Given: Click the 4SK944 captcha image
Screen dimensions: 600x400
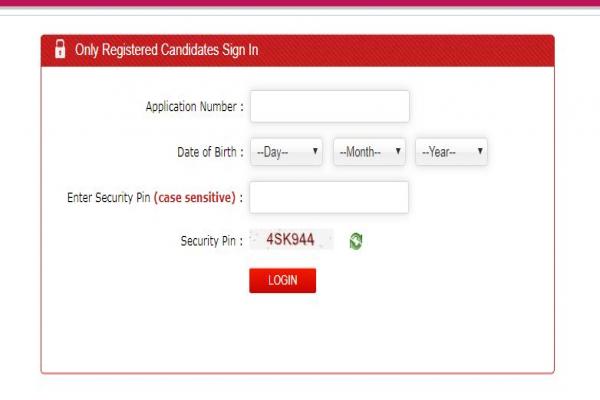Looking at the screenshot, I should click(291, 240).
